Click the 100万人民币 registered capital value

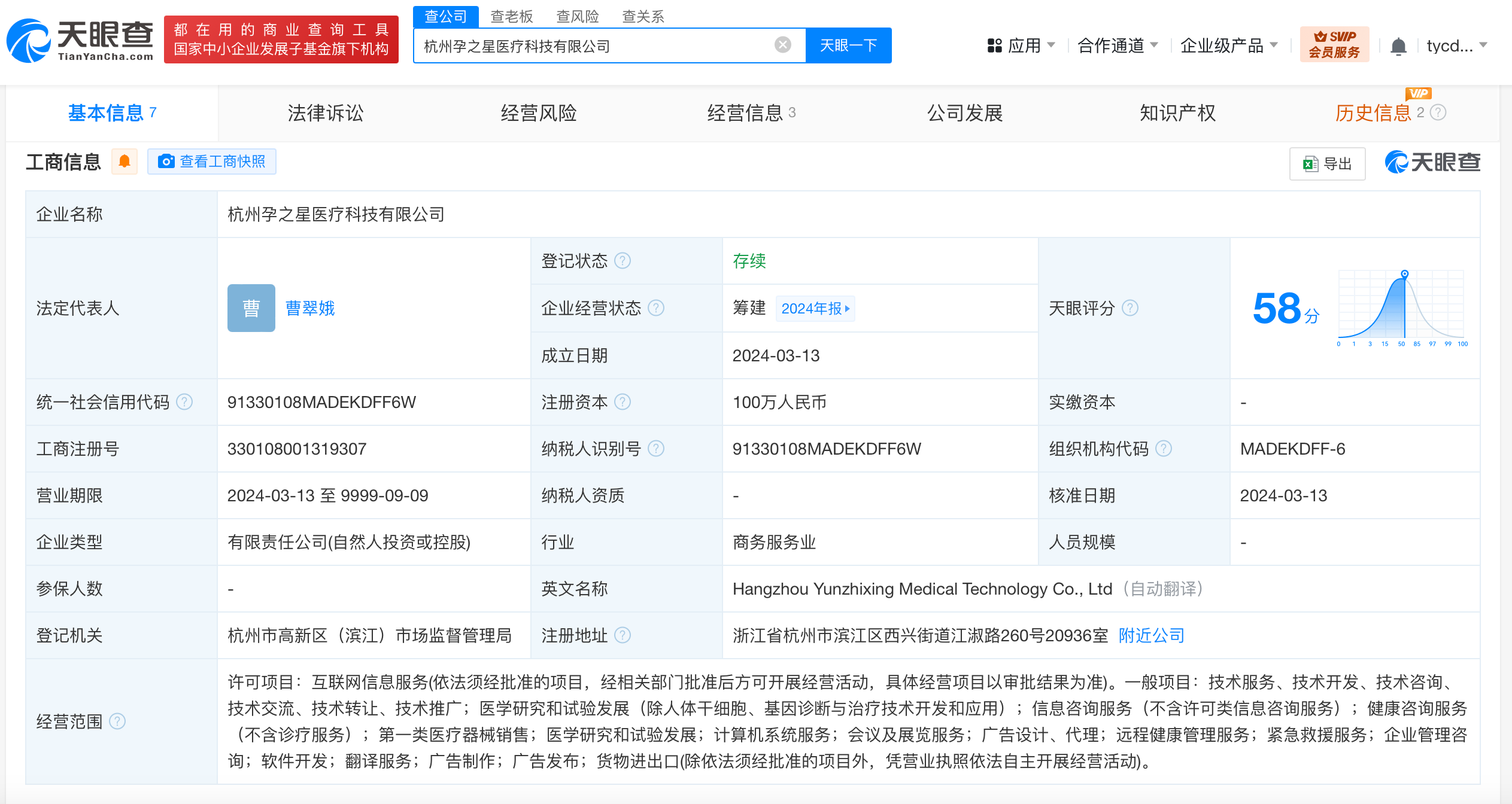point(779,402)
